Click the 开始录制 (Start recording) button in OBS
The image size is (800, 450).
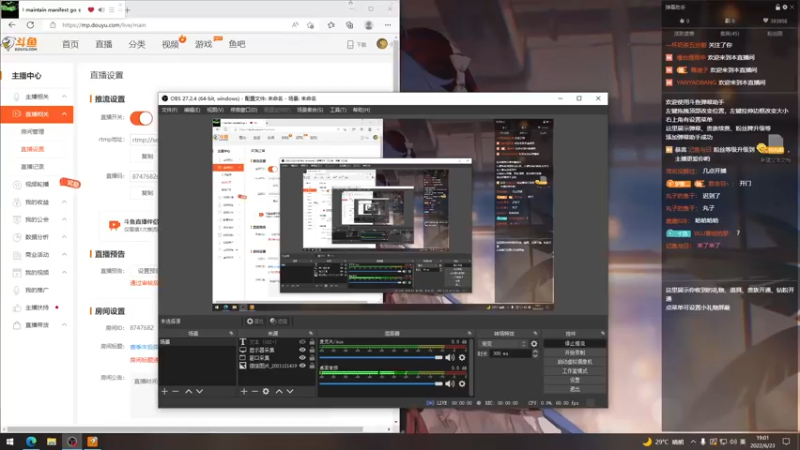click(x=574, y=353)
